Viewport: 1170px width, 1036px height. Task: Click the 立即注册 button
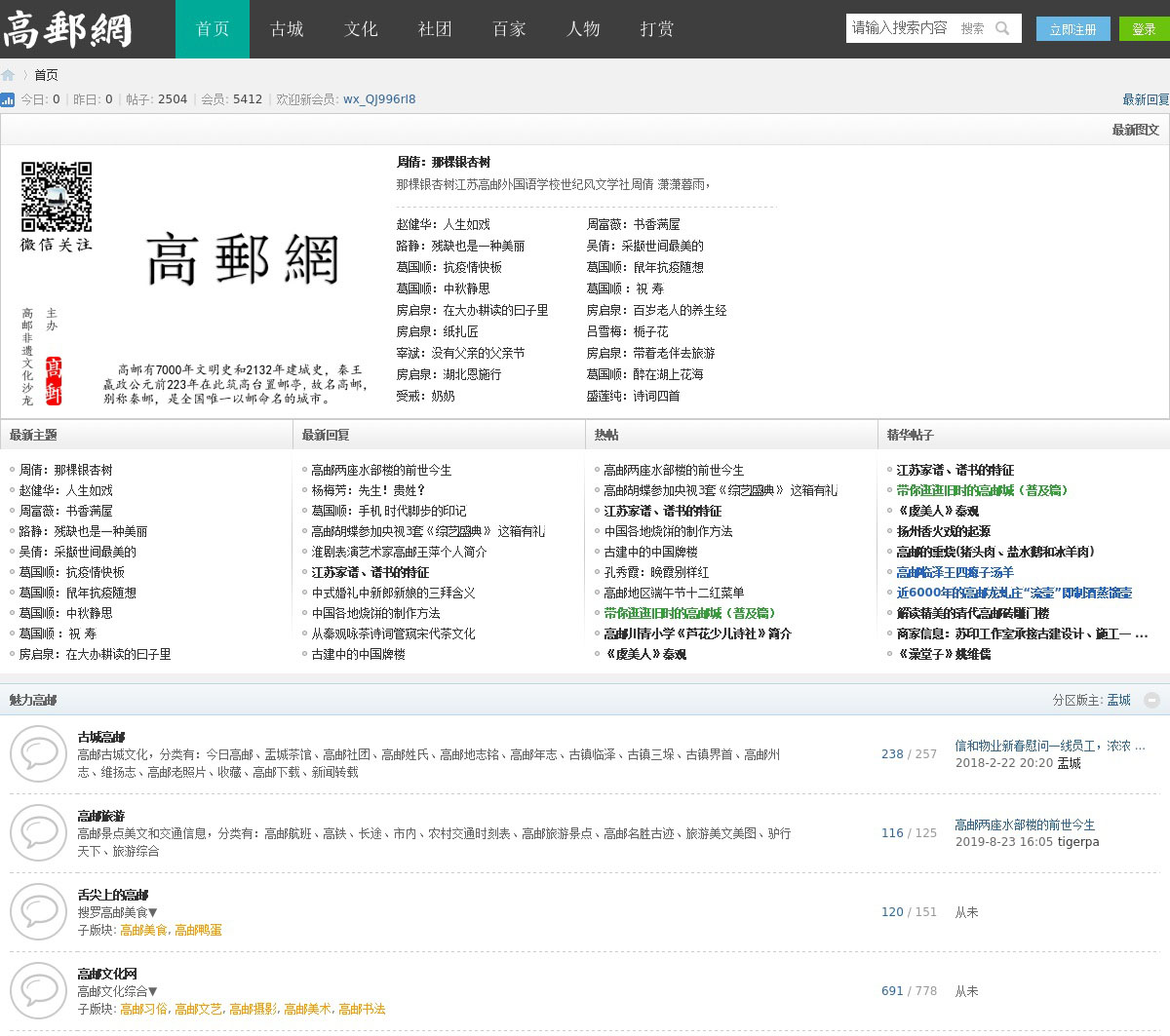[x=1072, y=29]
